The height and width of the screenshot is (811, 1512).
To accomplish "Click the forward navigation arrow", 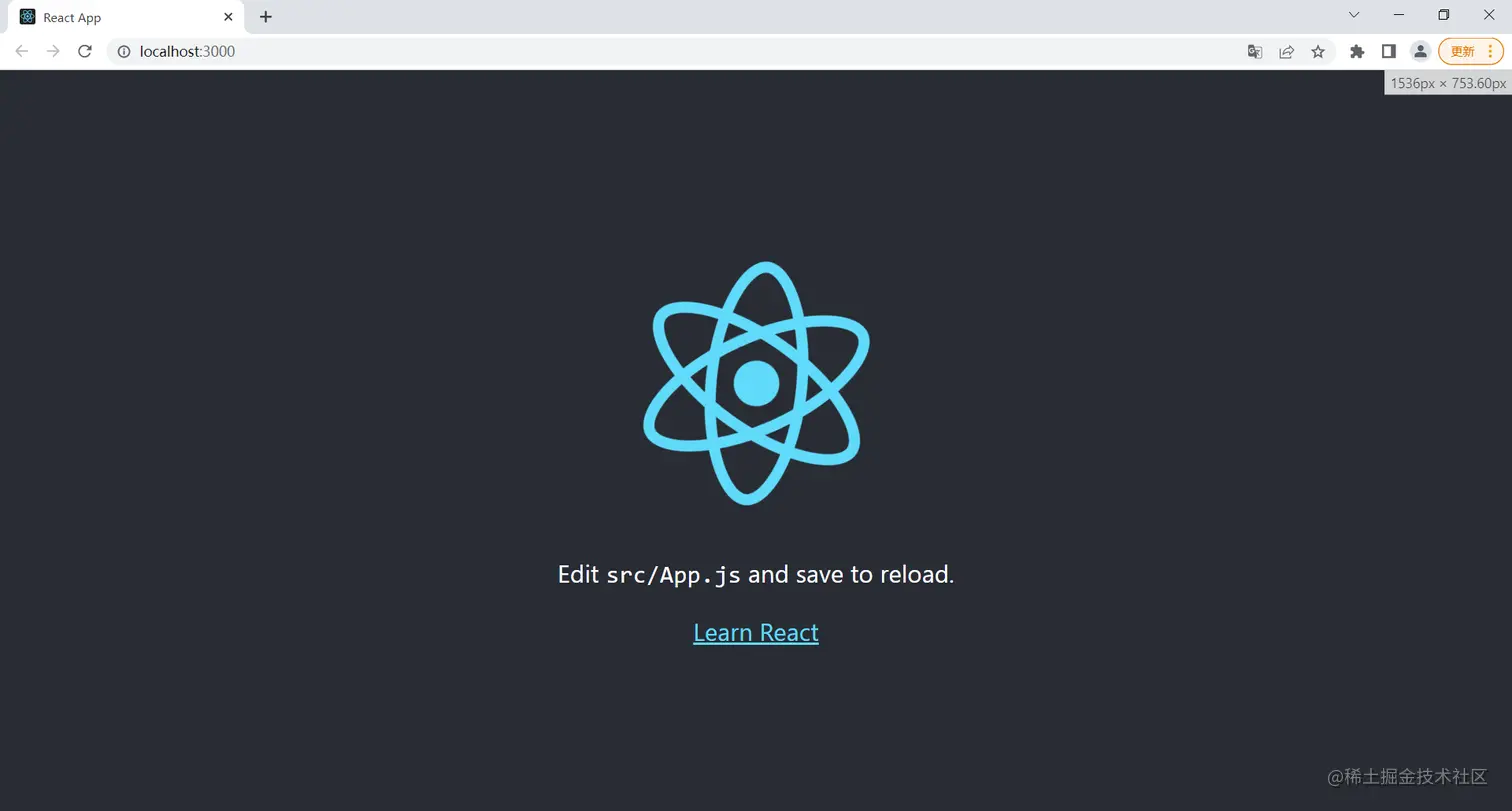I will coord(53,51).
